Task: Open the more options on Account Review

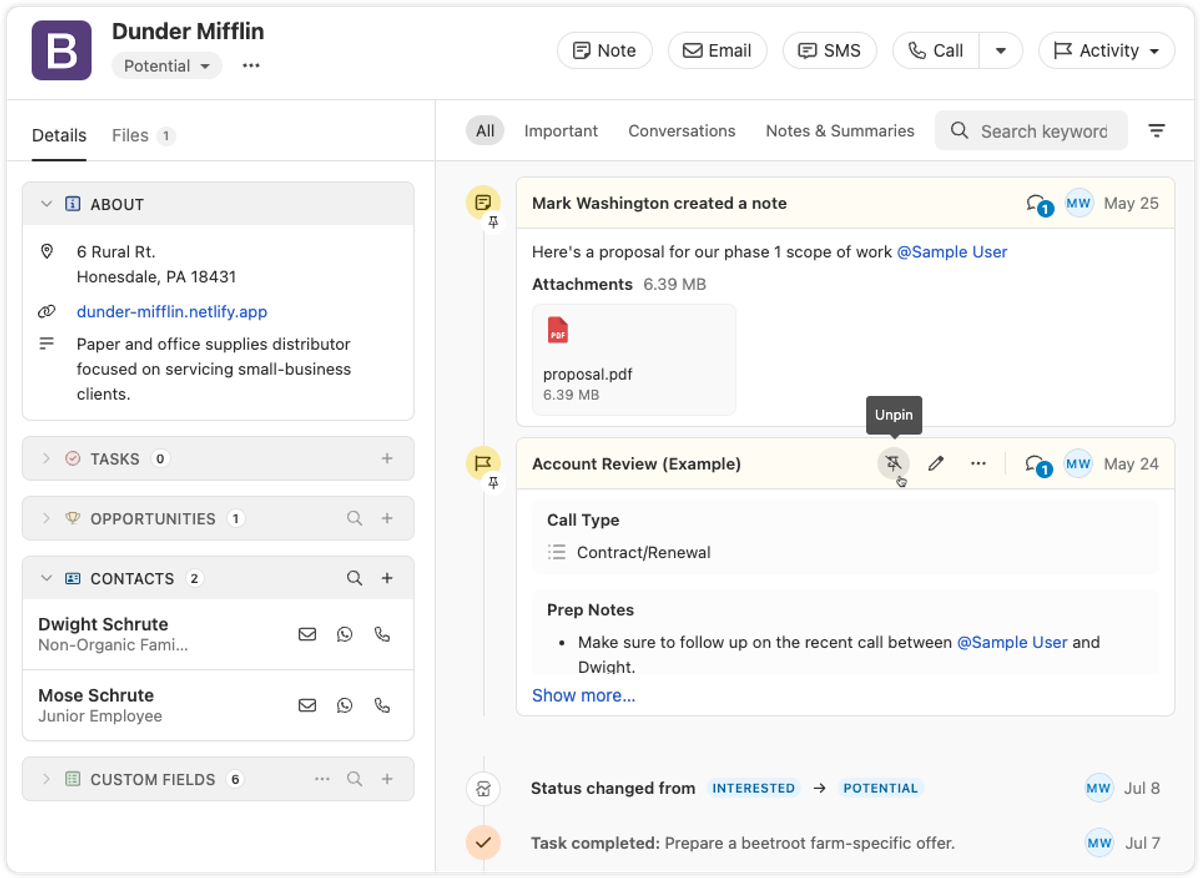Action: click(x=978, y=463)
